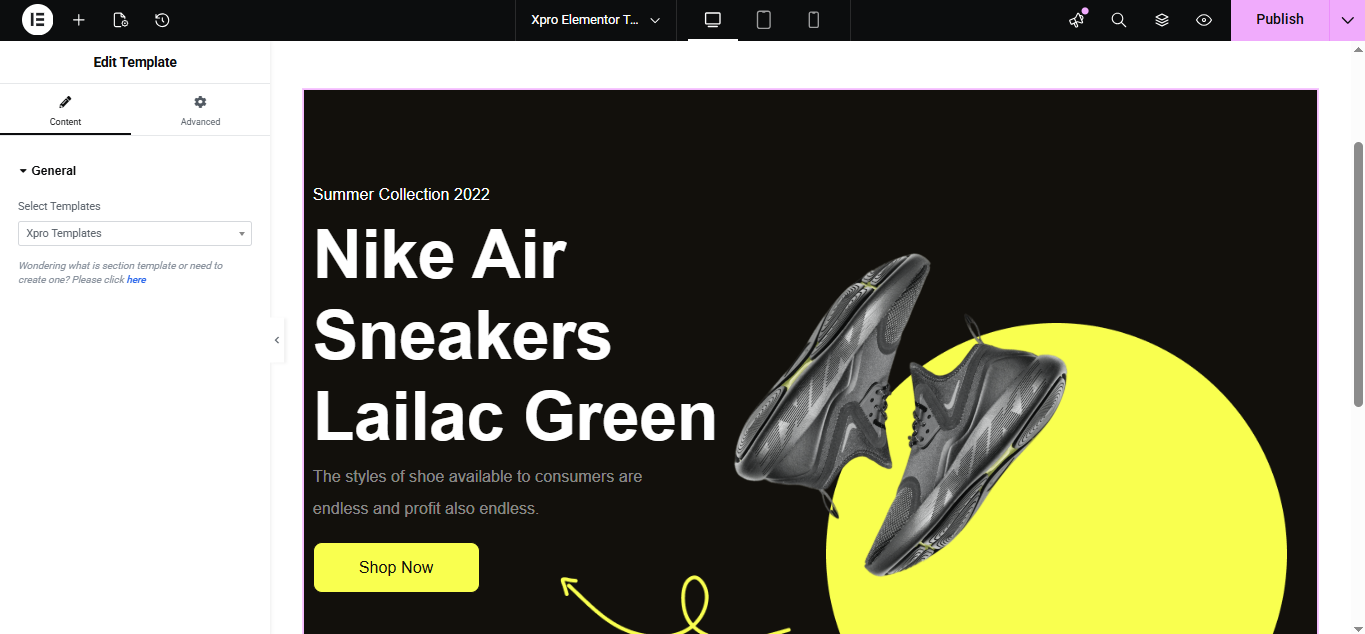Screen dimensions: 1365x634
Task: Switch to desktop device view
Action: coord(713,20)
